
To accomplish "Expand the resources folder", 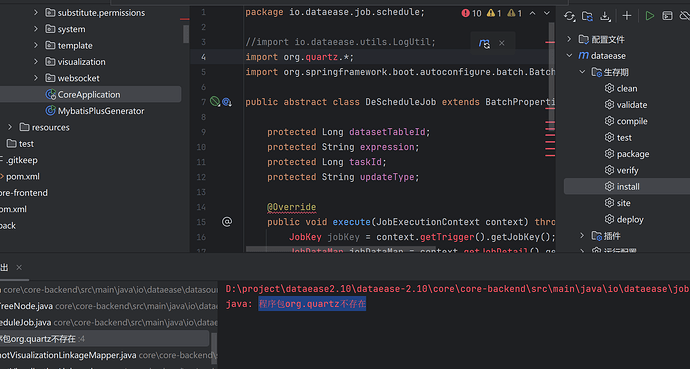I will click(x=10, y=127).
